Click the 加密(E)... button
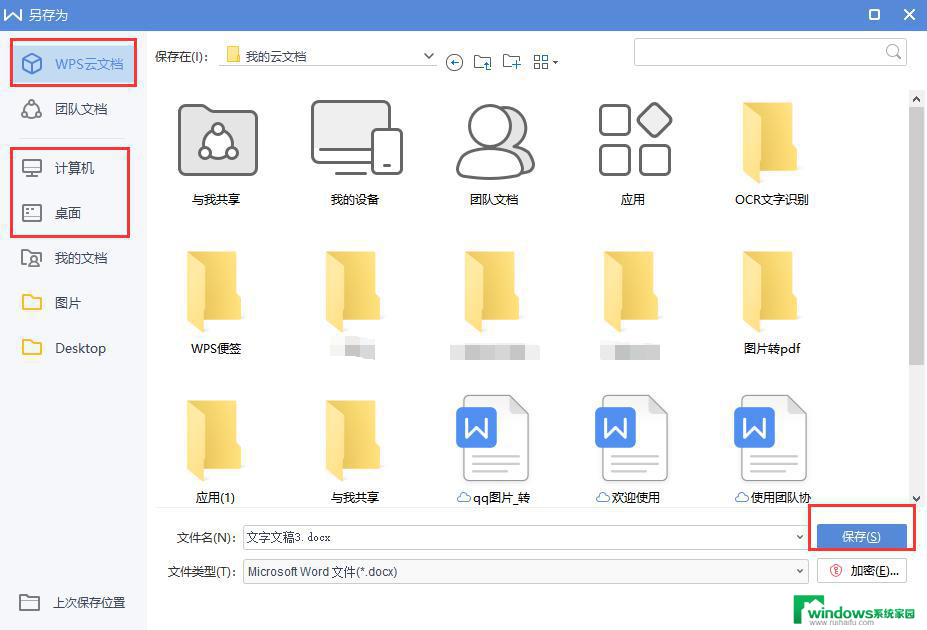Viewport: 927px width, 630px height. point(861,571)
